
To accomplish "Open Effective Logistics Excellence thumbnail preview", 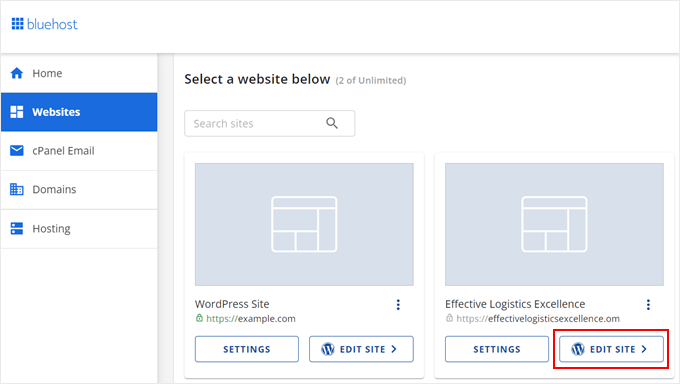I will pyautogui.click(x=554, y=224).
